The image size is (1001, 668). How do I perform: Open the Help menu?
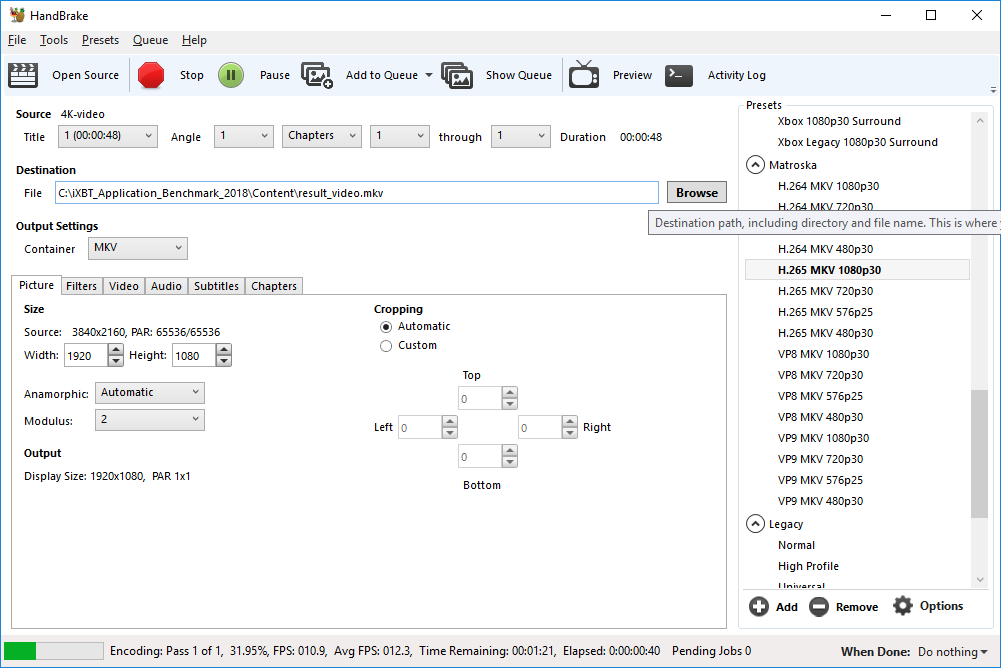194,40
